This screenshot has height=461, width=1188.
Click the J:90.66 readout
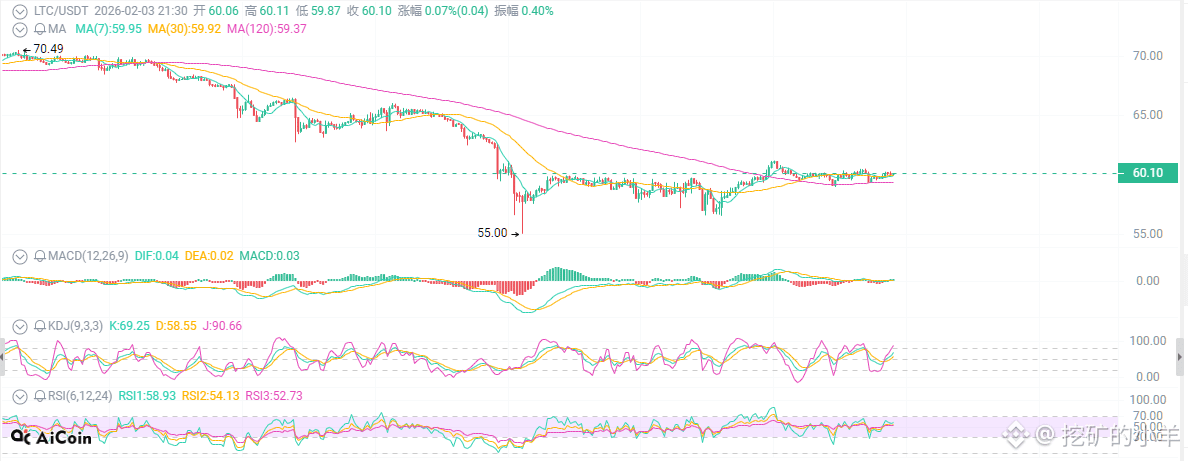pos(222,326)
